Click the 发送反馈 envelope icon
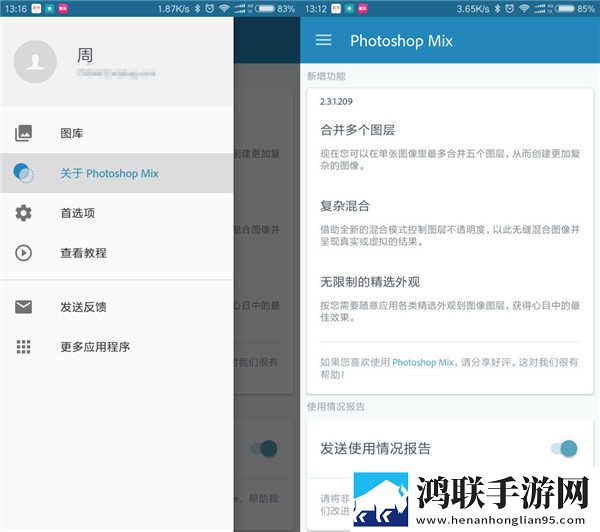 coord(23,307)
